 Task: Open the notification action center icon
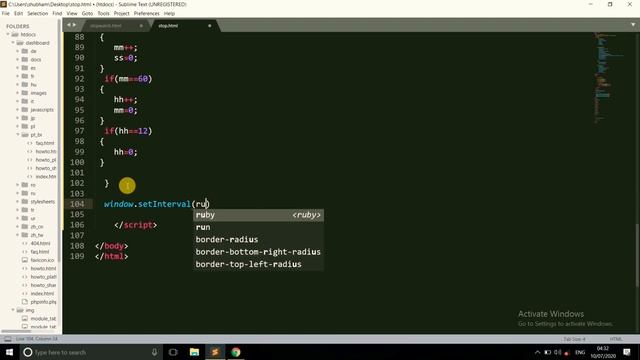coord(627,352)
